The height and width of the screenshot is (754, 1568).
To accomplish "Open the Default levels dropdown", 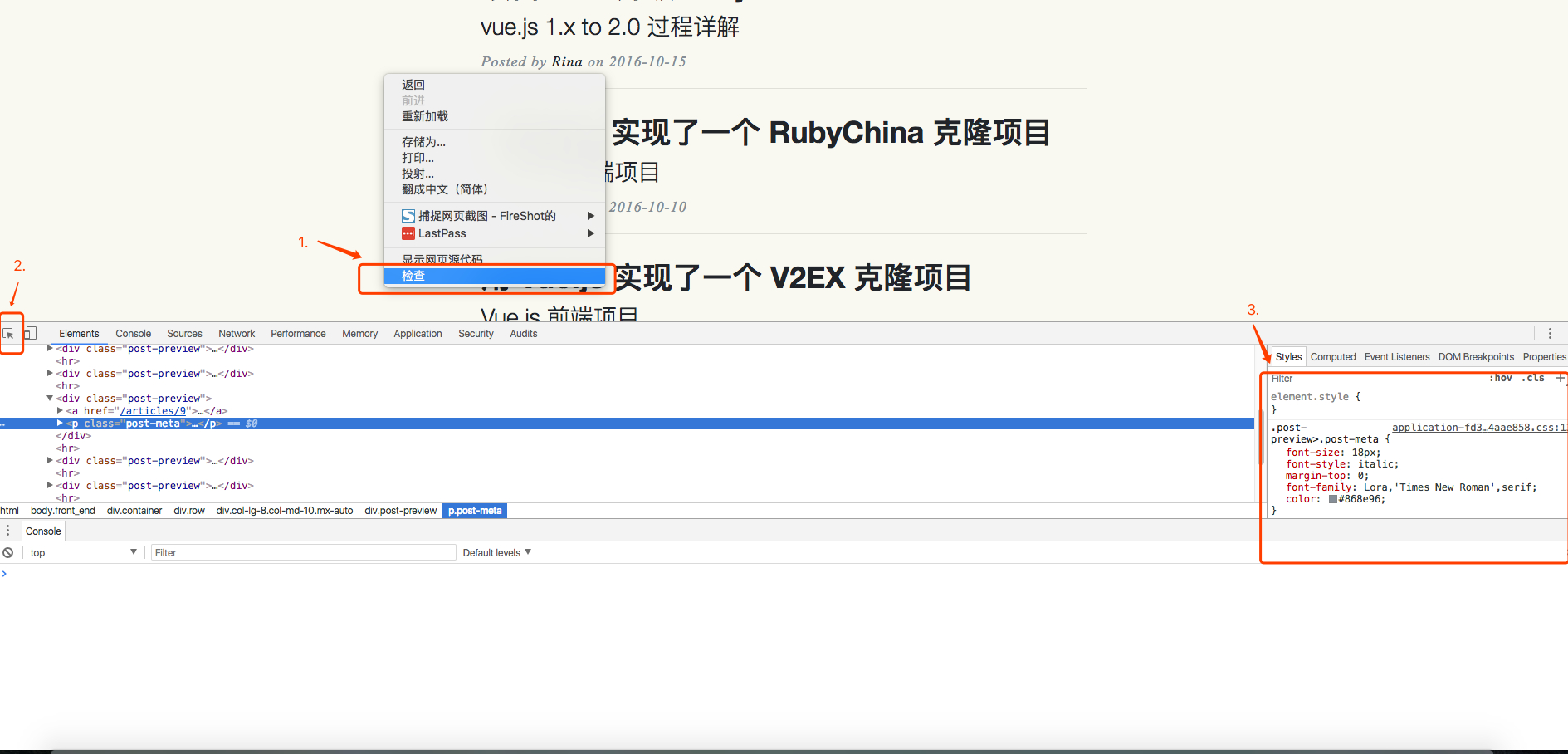I will coord(496,552).
